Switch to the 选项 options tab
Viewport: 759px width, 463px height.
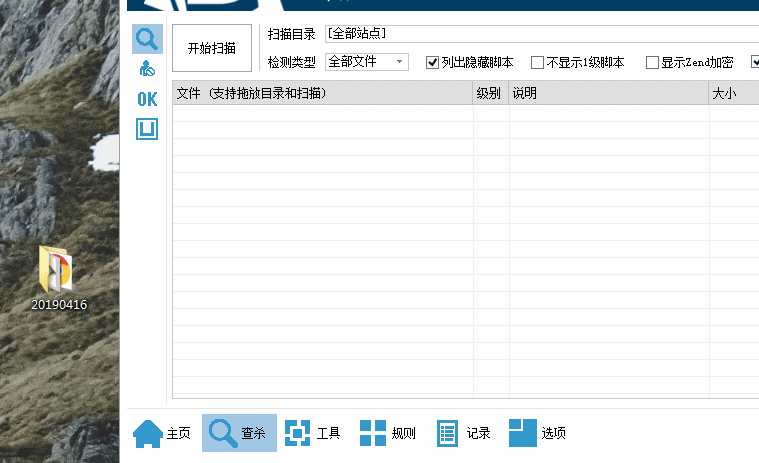[x=538, y=433]
